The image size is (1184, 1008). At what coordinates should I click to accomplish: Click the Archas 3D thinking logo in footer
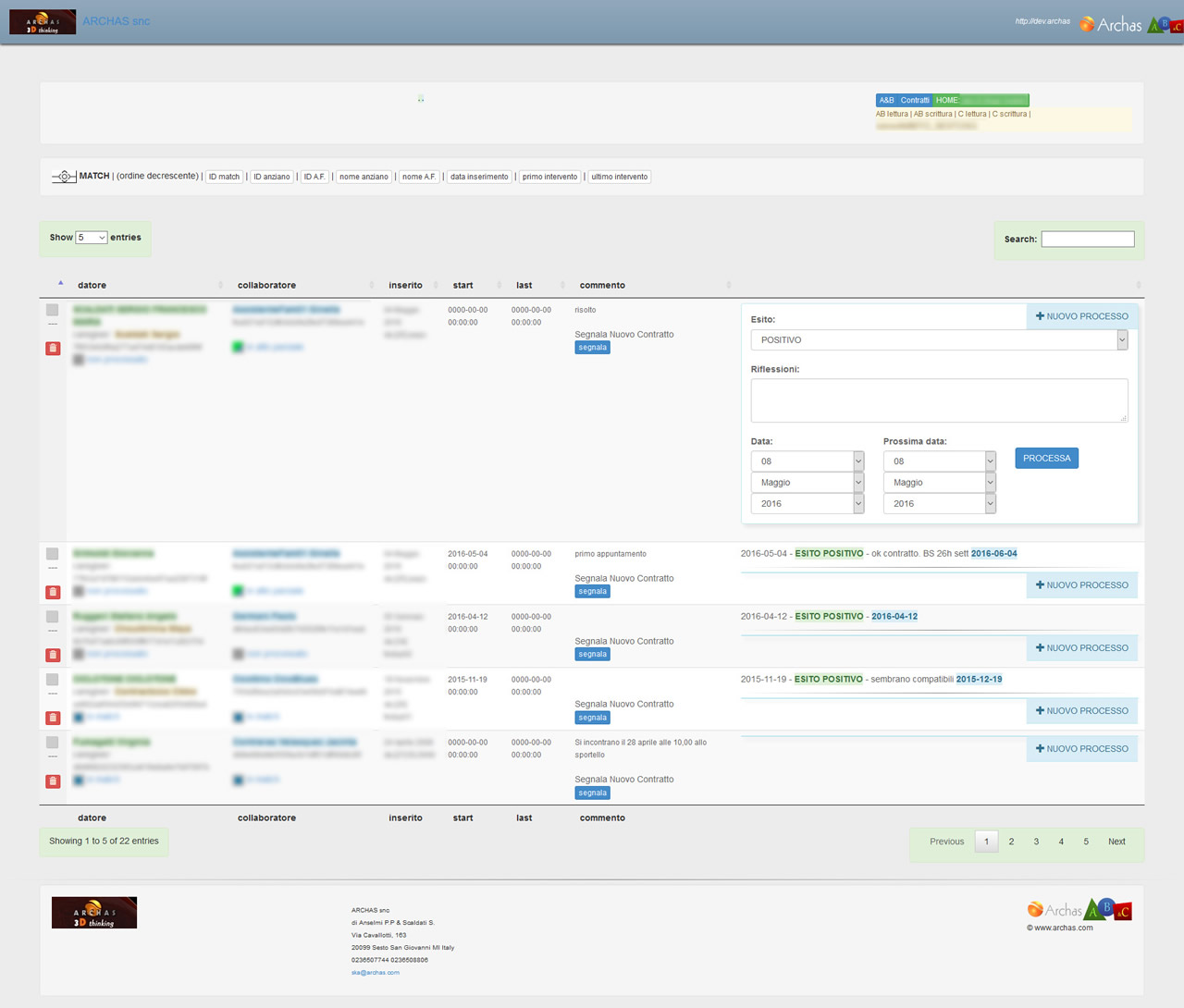tap(94, 913)
